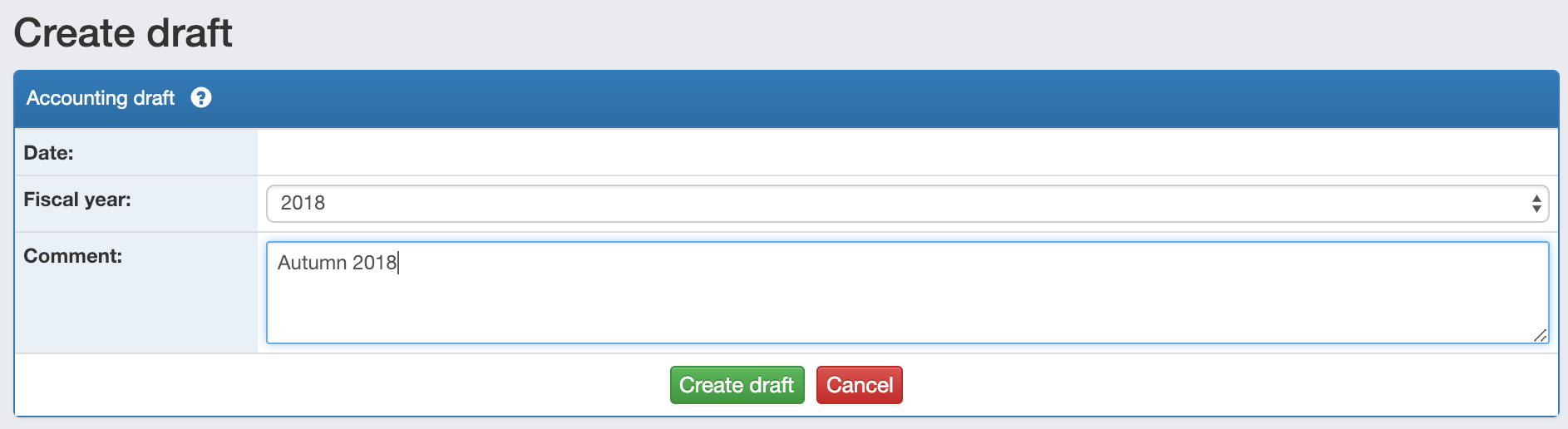
Task: Click the Date field label
Action: coord(48,153)
